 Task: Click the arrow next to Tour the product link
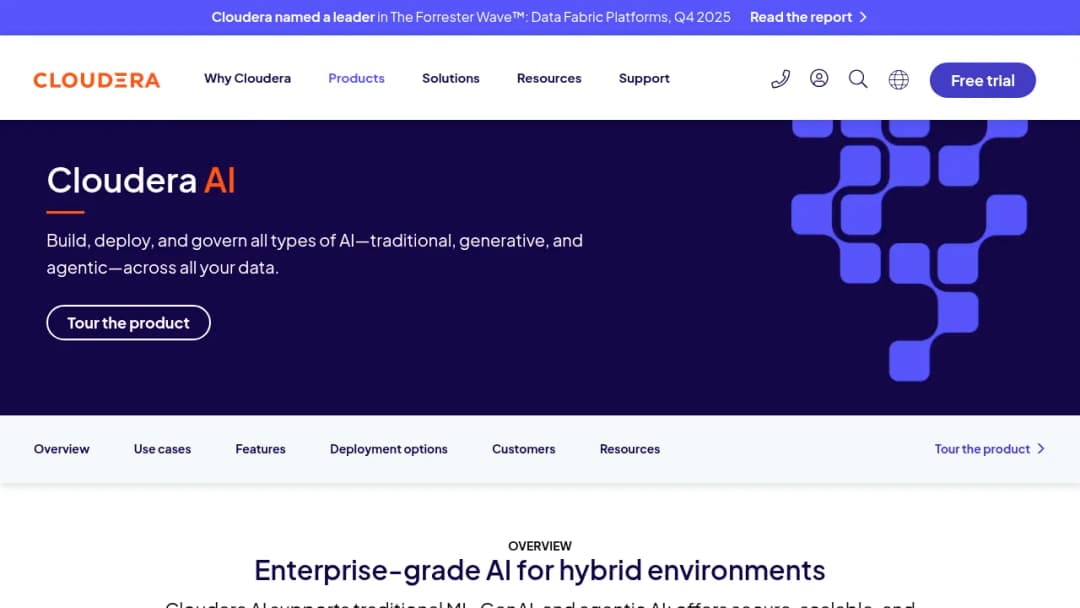pos(1041,449)
